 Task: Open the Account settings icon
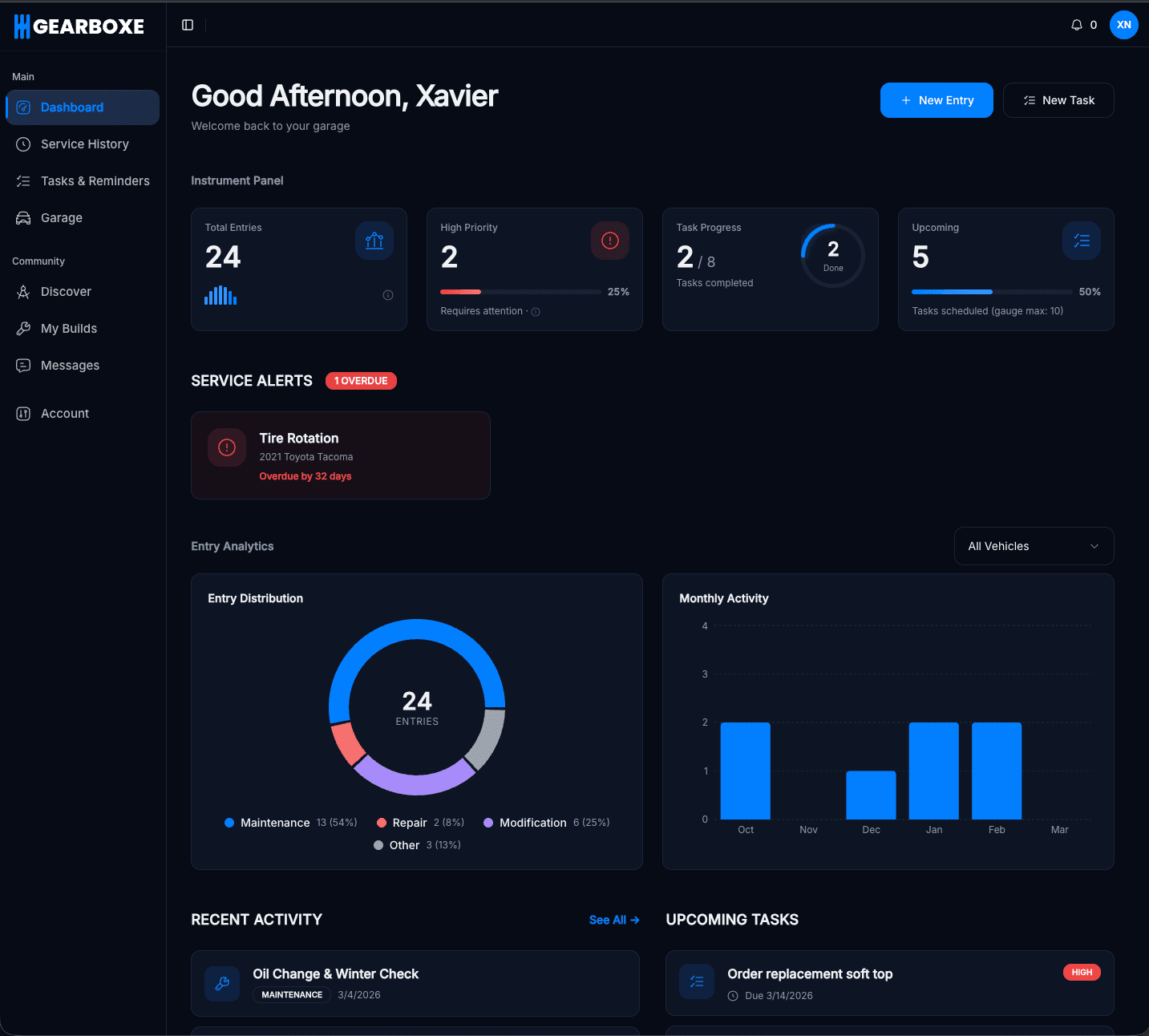coord(23,413)
